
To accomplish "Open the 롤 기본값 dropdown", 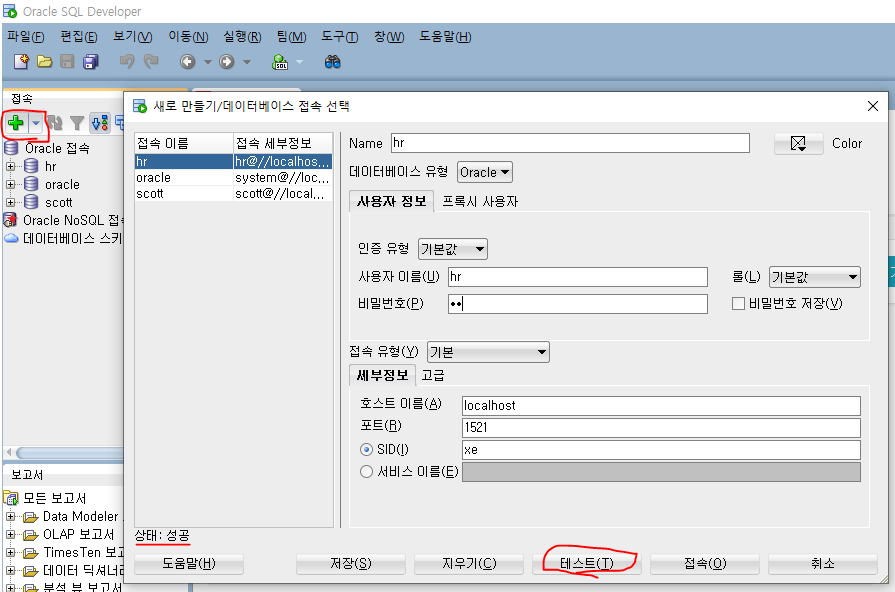I will click(815, 277).
